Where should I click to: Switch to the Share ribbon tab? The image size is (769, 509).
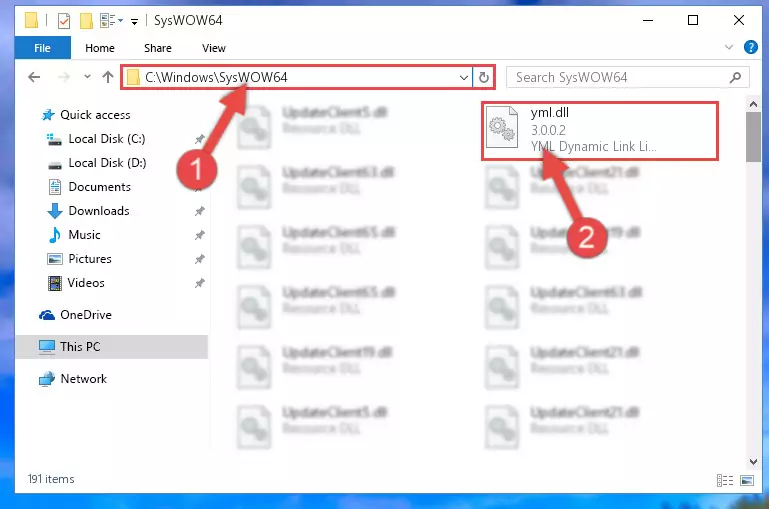pos(157,48)
